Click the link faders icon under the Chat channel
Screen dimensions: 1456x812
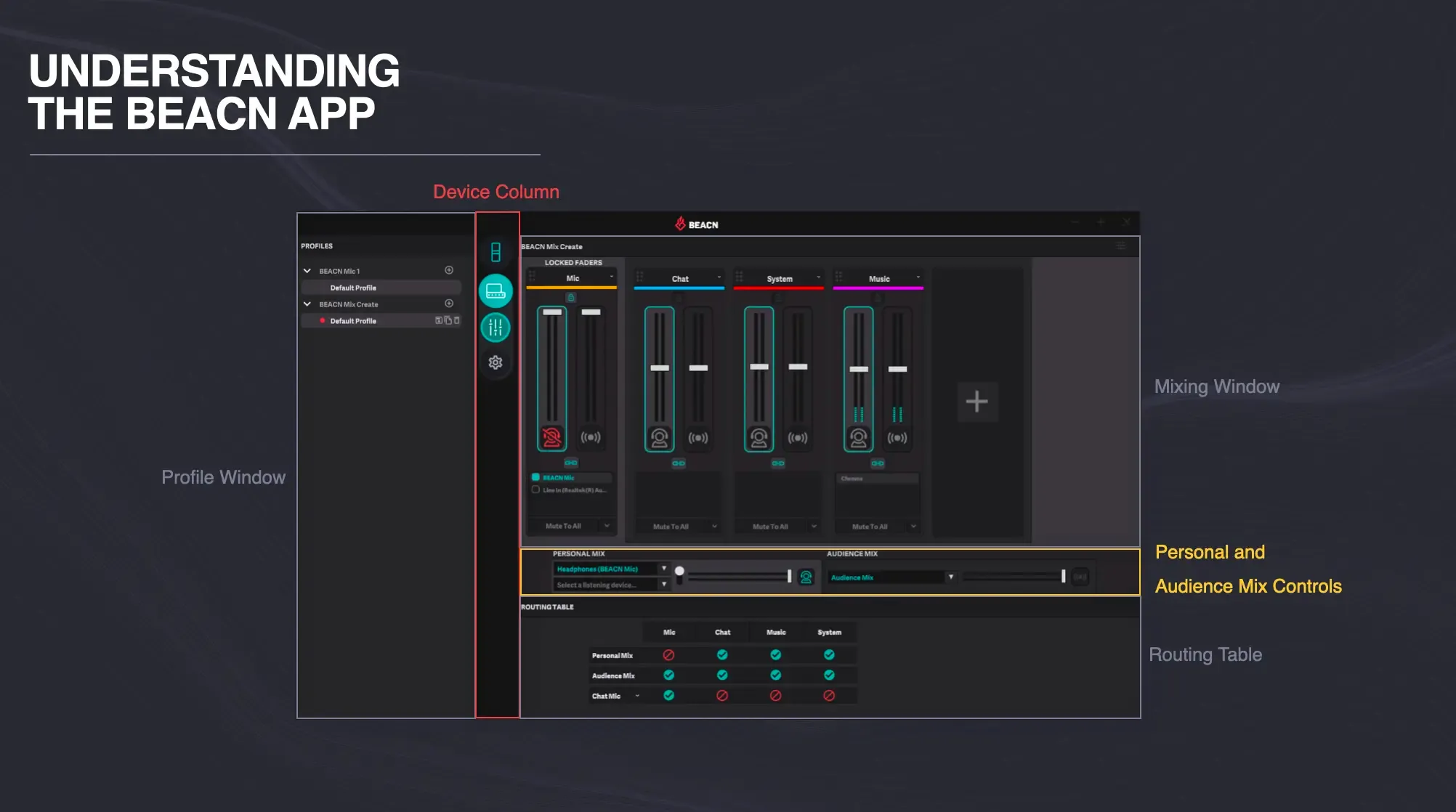(x=677, y=463)
